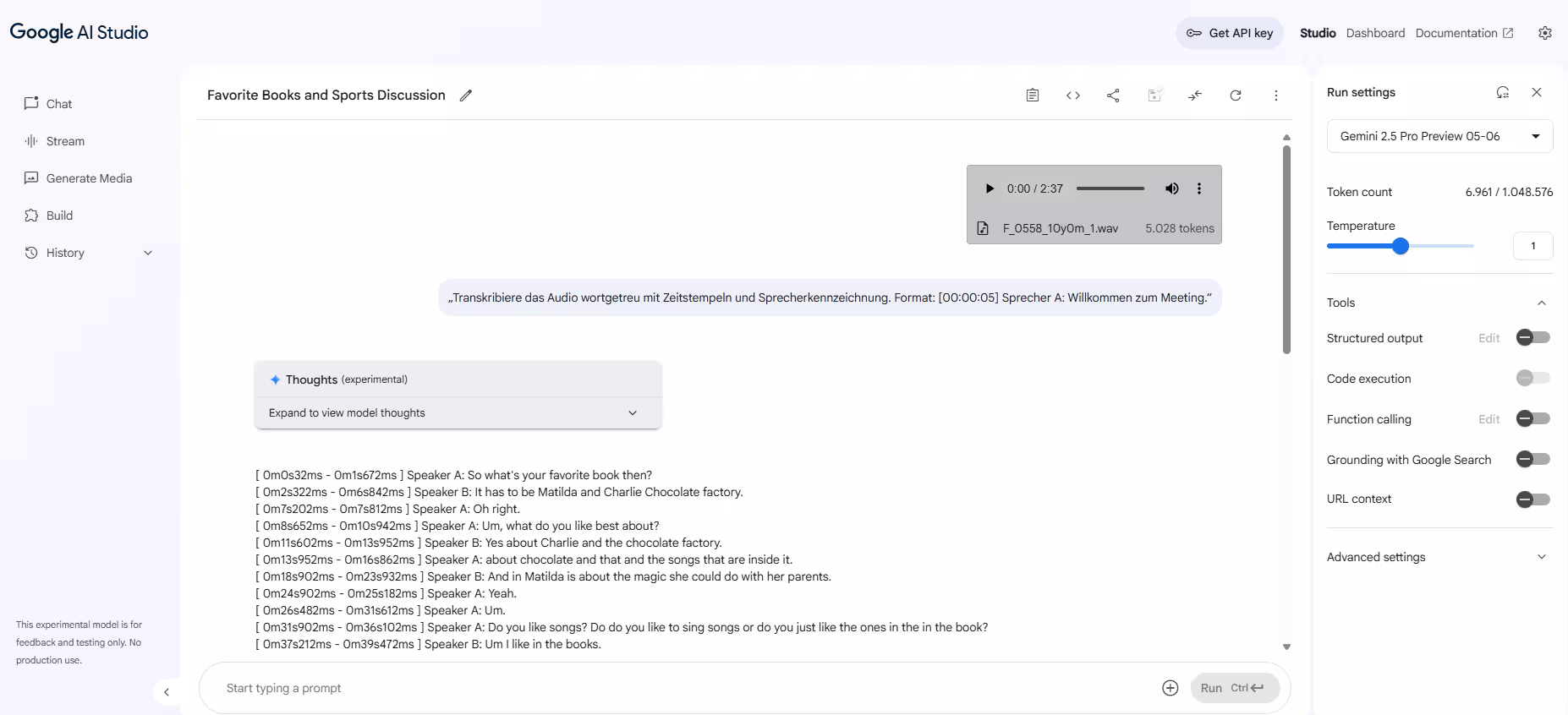Close the Run settings panel

coord(1537,92)
